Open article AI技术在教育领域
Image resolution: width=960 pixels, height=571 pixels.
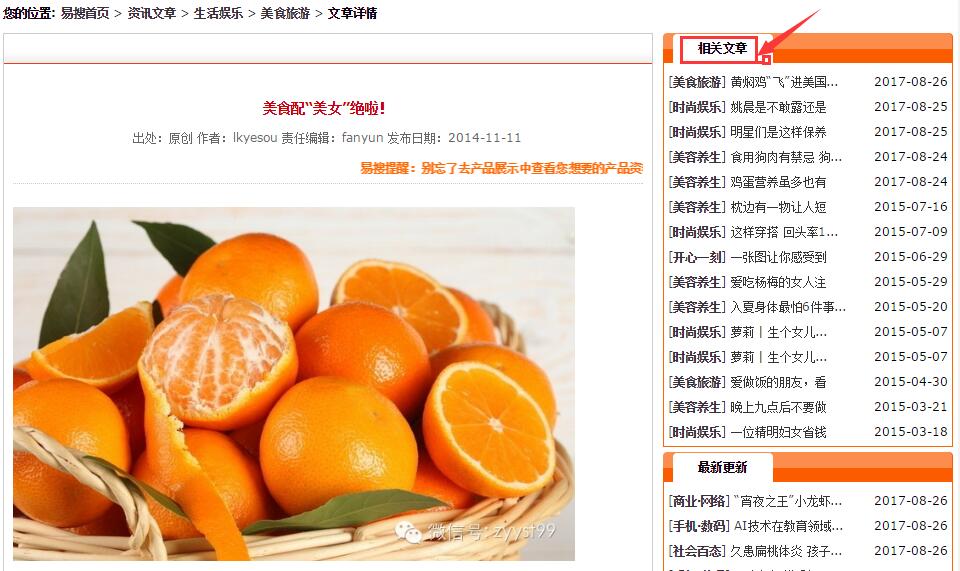click(x=788, y=526)
